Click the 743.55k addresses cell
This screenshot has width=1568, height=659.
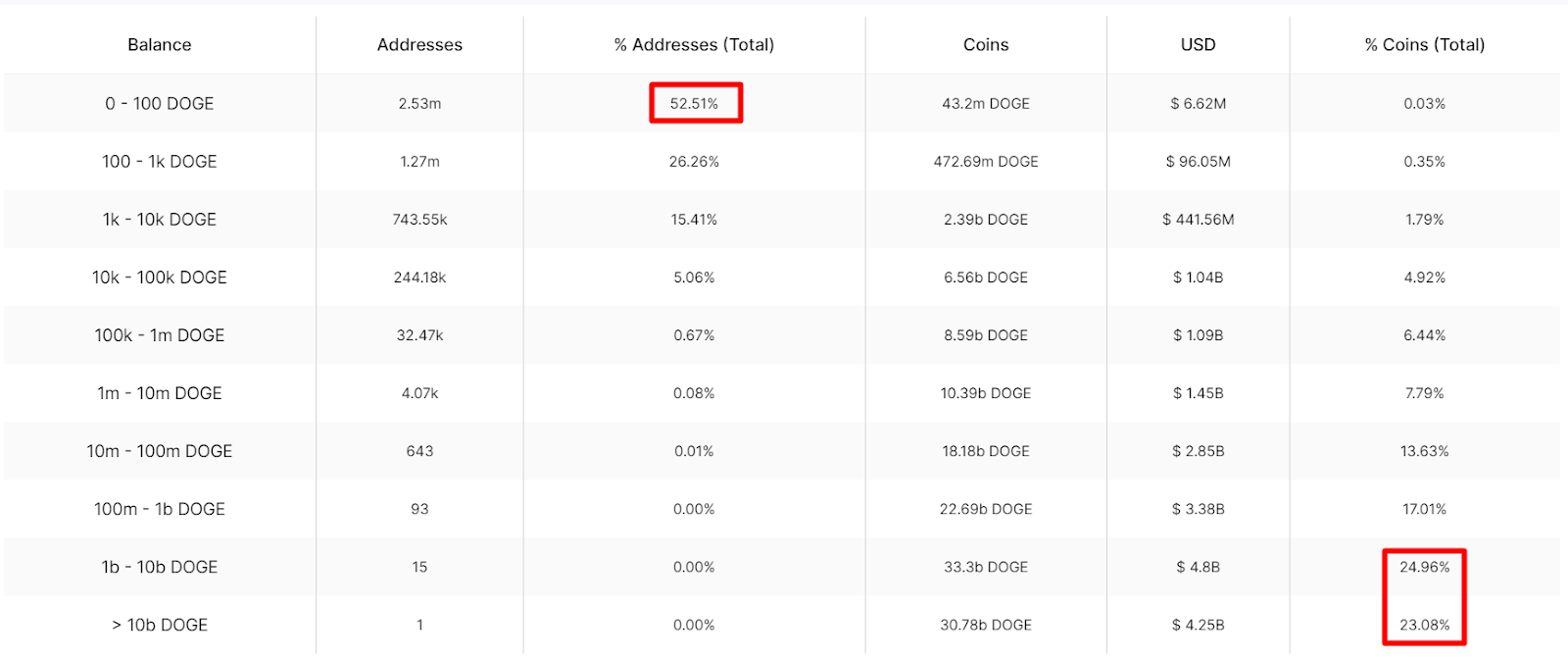(419, 220)
